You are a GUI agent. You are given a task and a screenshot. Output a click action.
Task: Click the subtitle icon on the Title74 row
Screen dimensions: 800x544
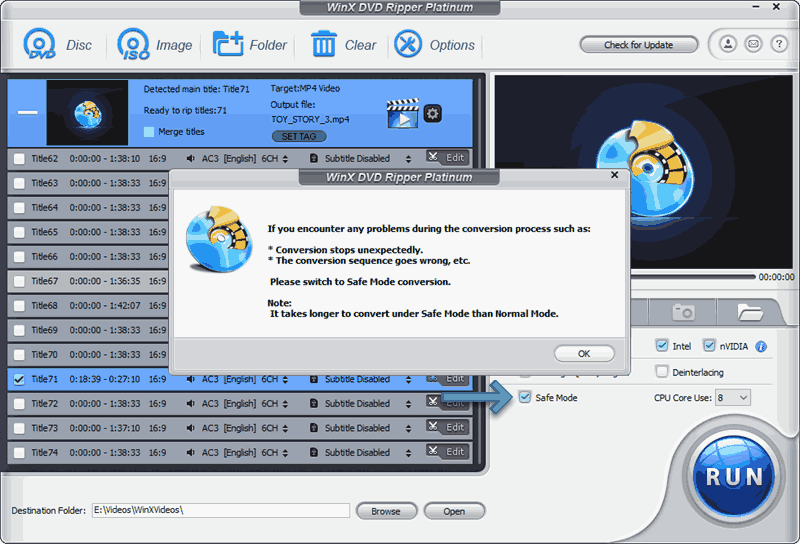tap(314, 453)
